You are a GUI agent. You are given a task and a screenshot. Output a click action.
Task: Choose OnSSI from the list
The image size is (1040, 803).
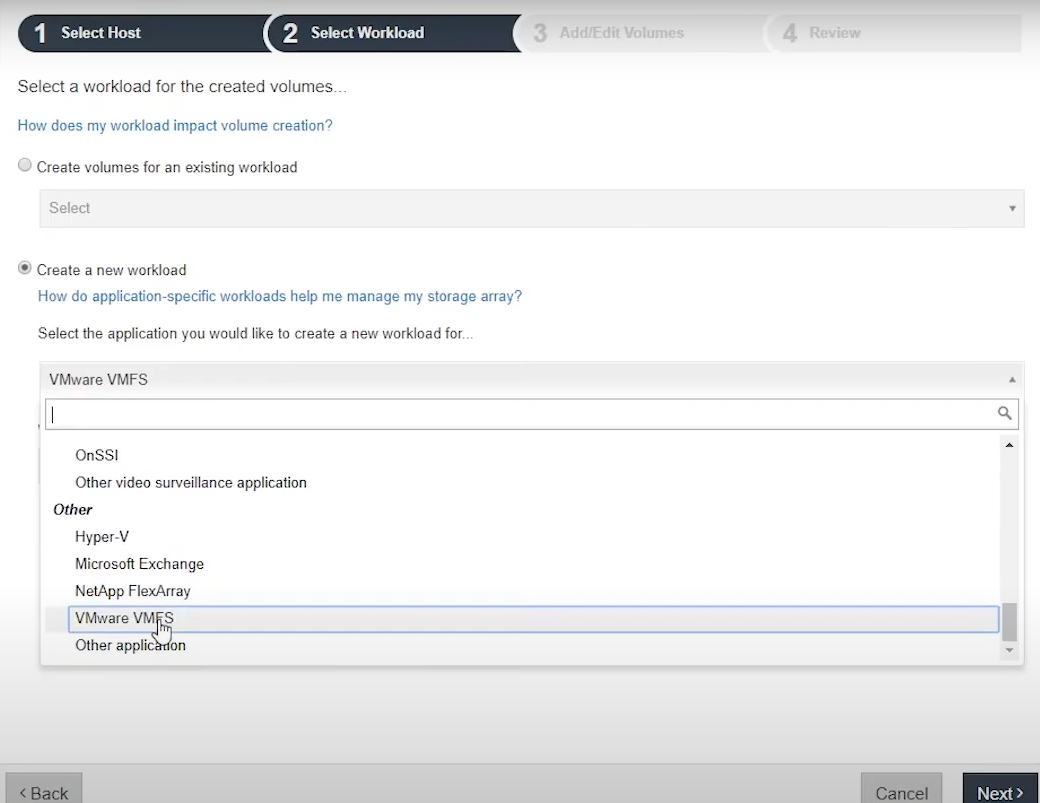click(97, 455)
